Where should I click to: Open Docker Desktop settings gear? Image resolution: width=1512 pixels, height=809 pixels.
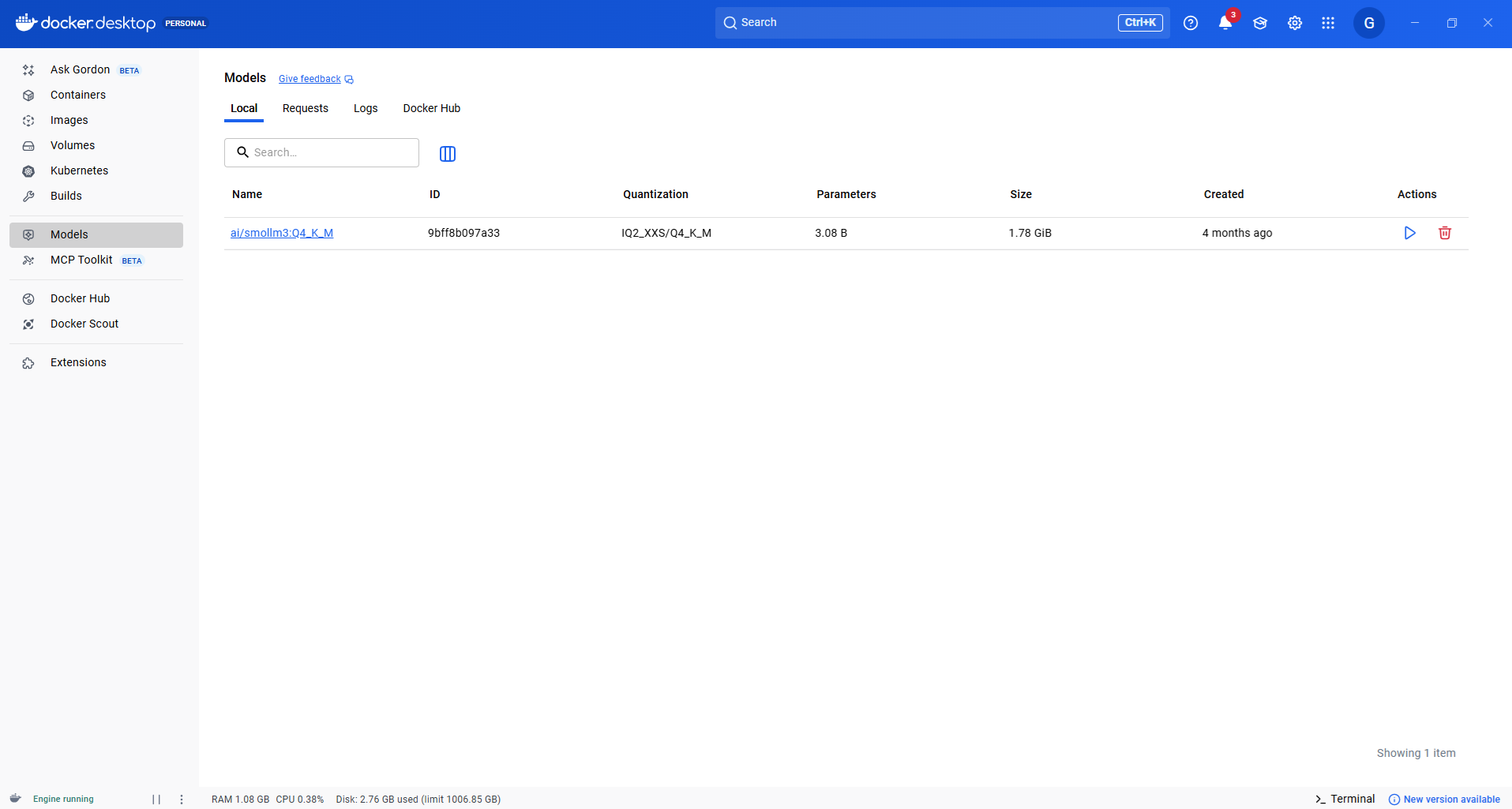click(1295, 23)
